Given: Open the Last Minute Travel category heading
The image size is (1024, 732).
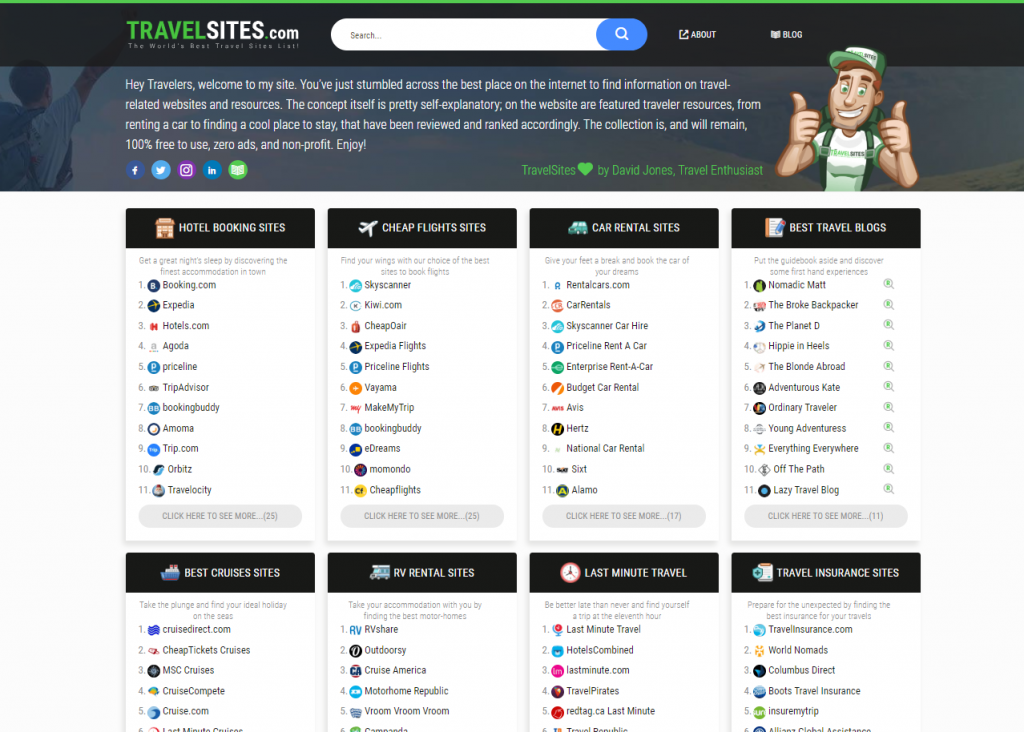Looking at the screenshot, I should pos(635,573).
